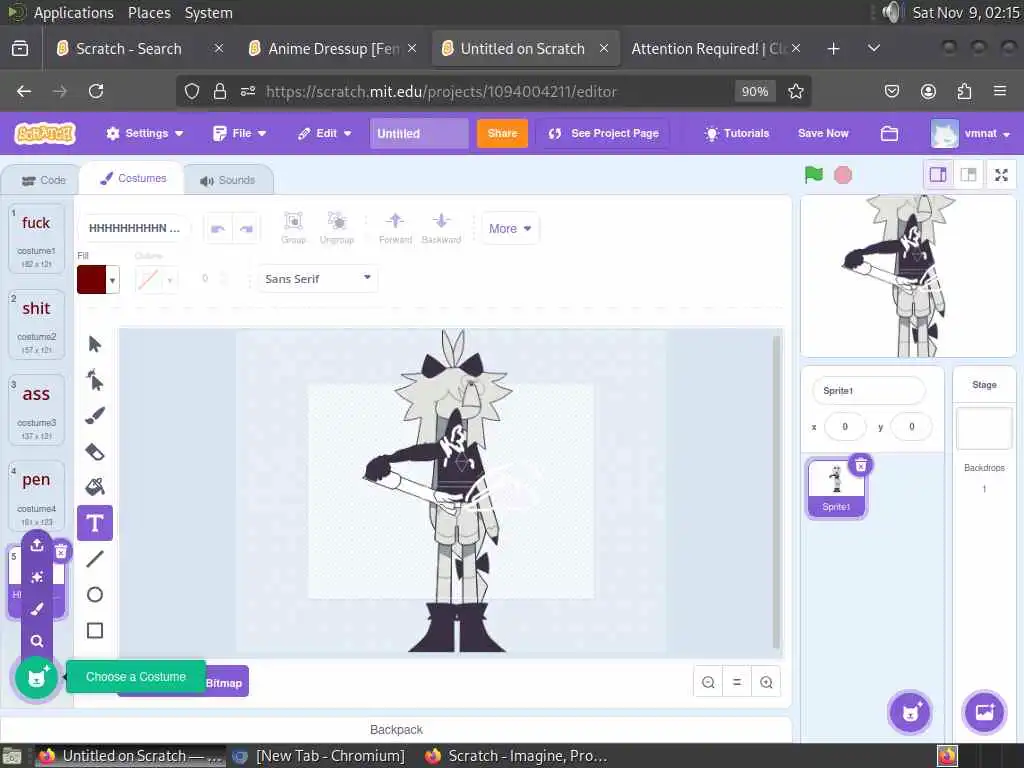This screenshot has width=1024, height=768.
Task: Open the File menu
Action: click(240, 133)
